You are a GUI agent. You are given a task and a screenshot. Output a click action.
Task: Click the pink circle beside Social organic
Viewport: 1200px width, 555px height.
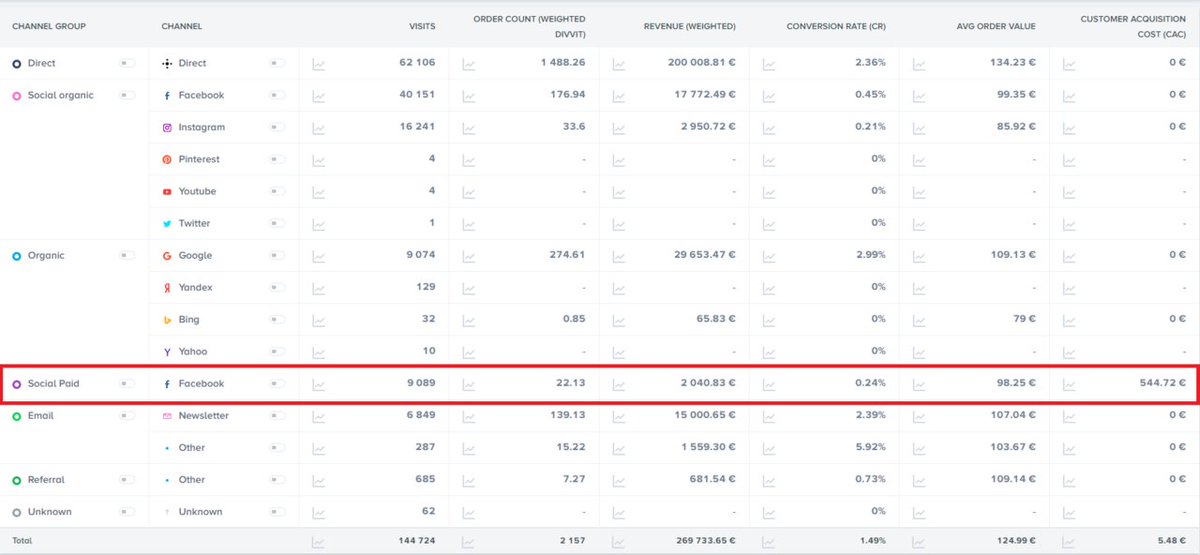tap(17, 96)
